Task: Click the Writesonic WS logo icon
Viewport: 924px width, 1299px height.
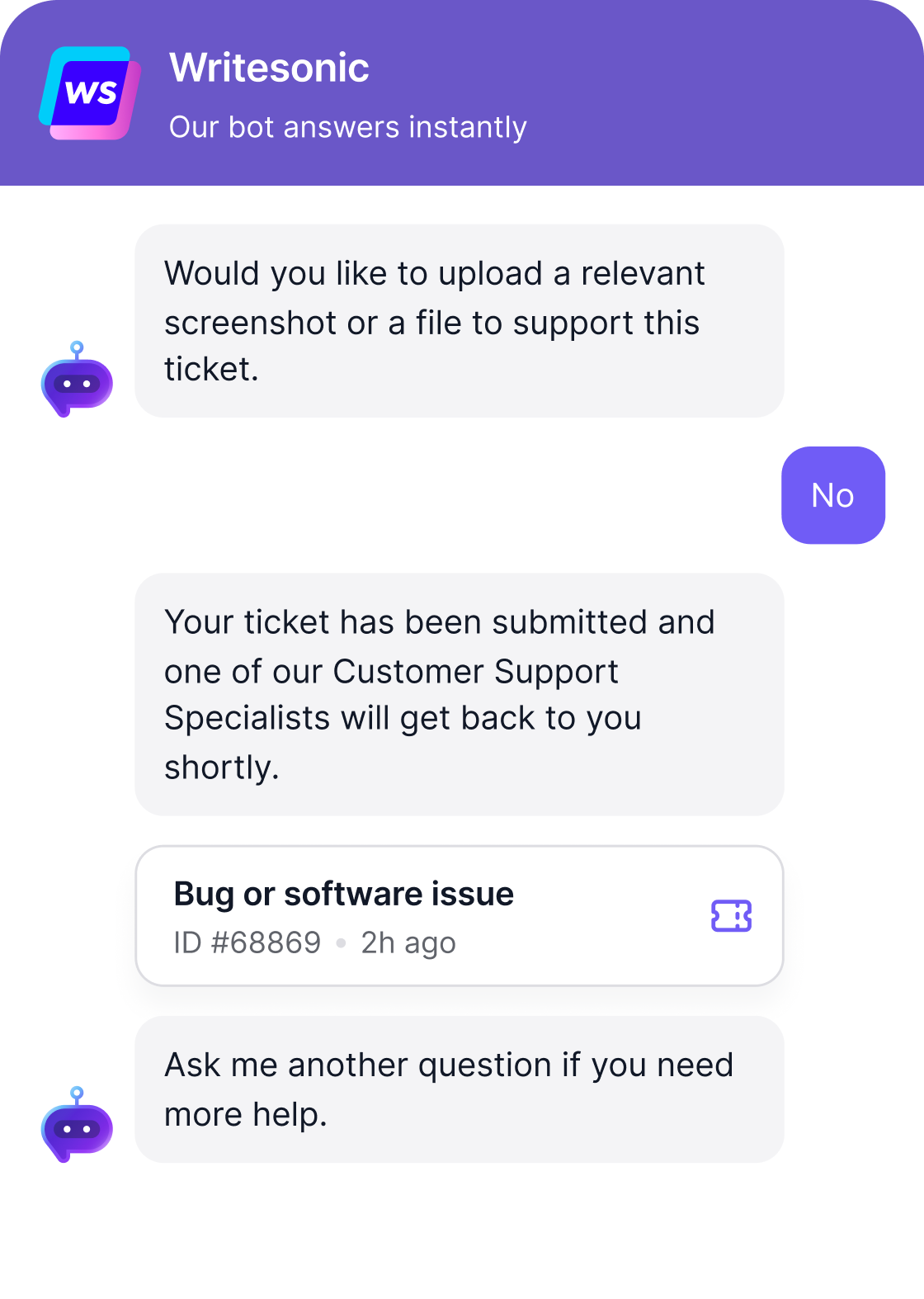Action: point(89,93)
